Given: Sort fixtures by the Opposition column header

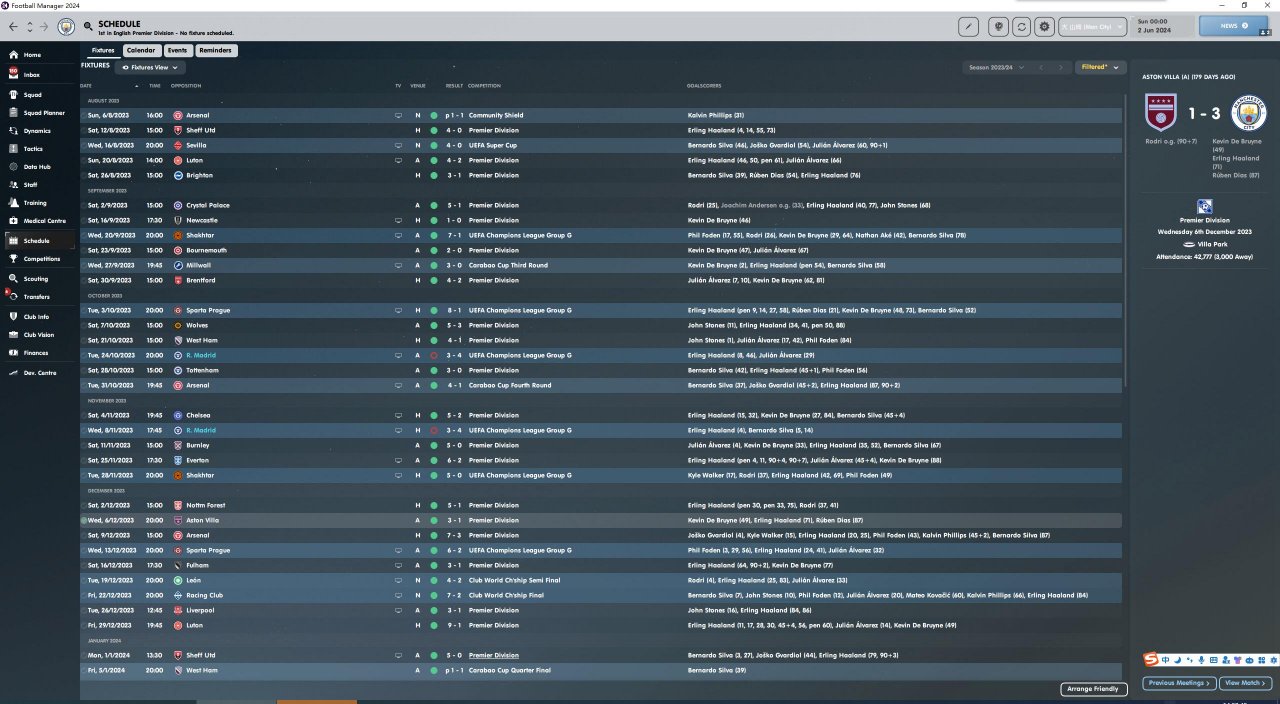Looking at the screenshot, I should [x=186, y=85].
